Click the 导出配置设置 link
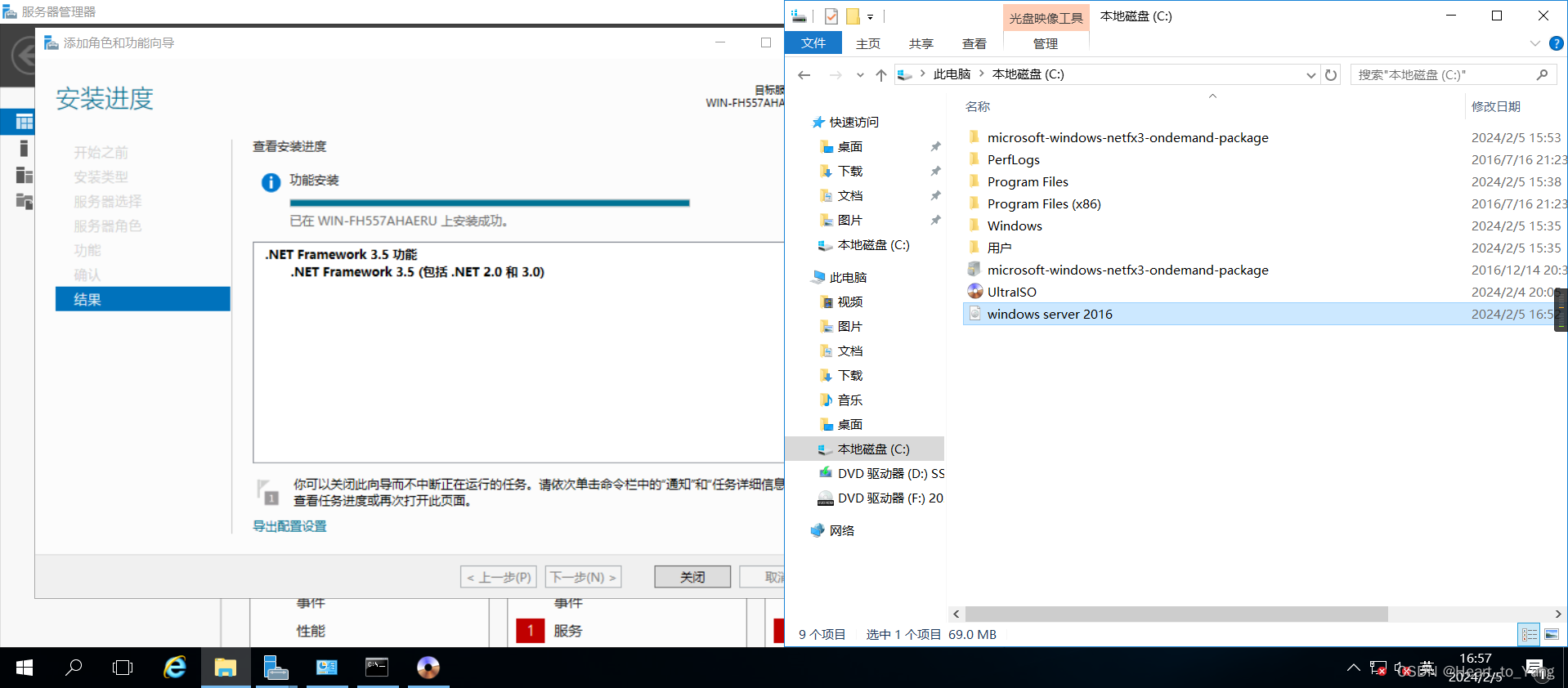The width and height of the screenshot is (1568, 688). (x=289, y=526)
